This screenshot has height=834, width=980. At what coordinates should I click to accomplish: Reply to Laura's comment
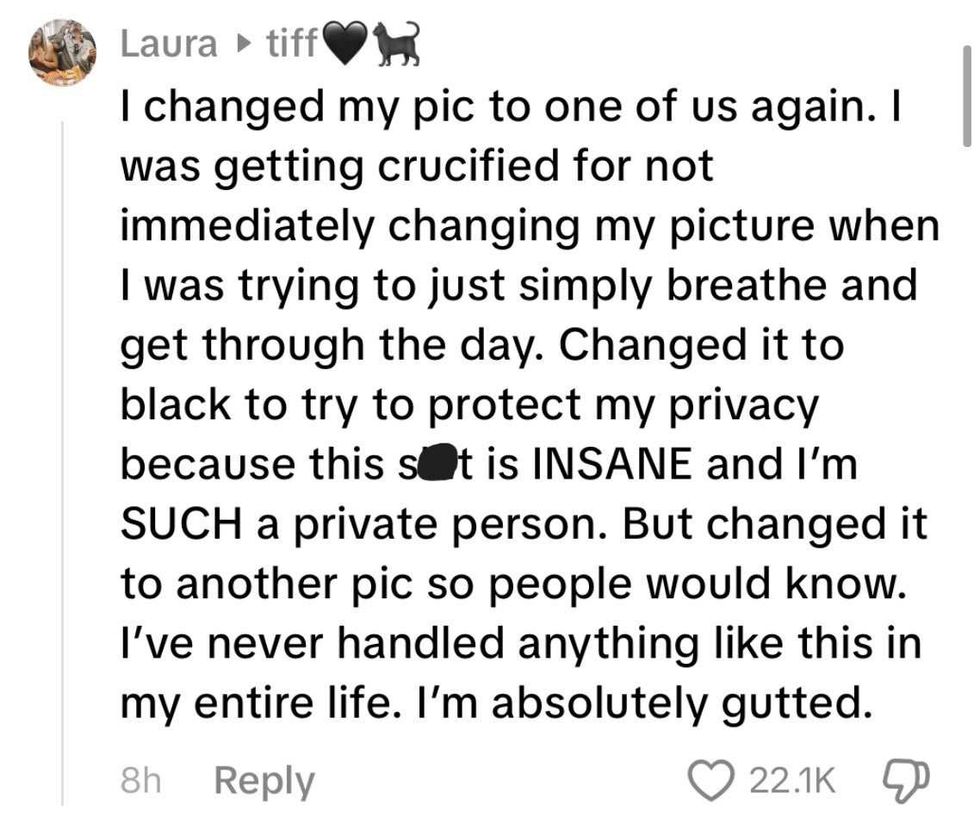click(x=264, y=781)
